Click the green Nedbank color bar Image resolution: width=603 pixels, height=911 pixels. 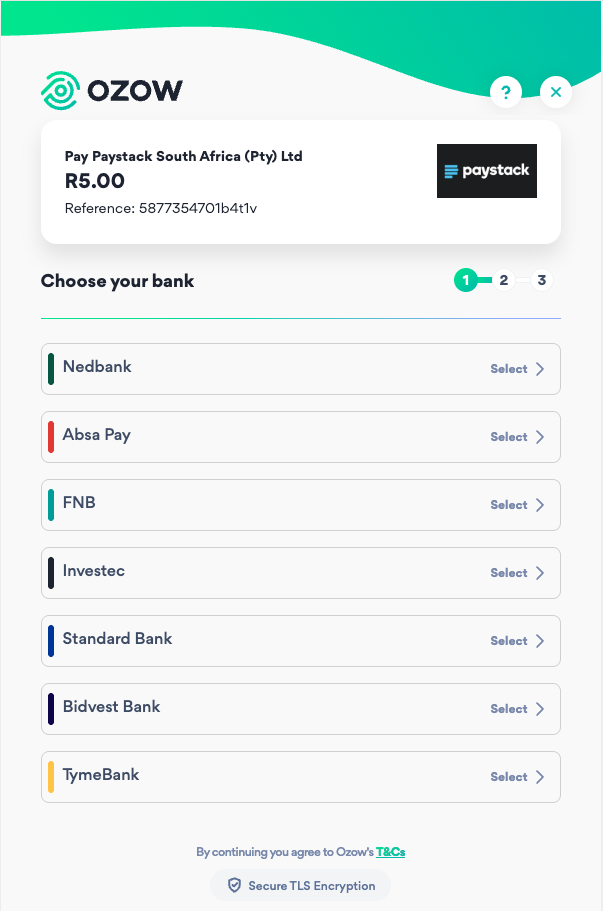51,369
